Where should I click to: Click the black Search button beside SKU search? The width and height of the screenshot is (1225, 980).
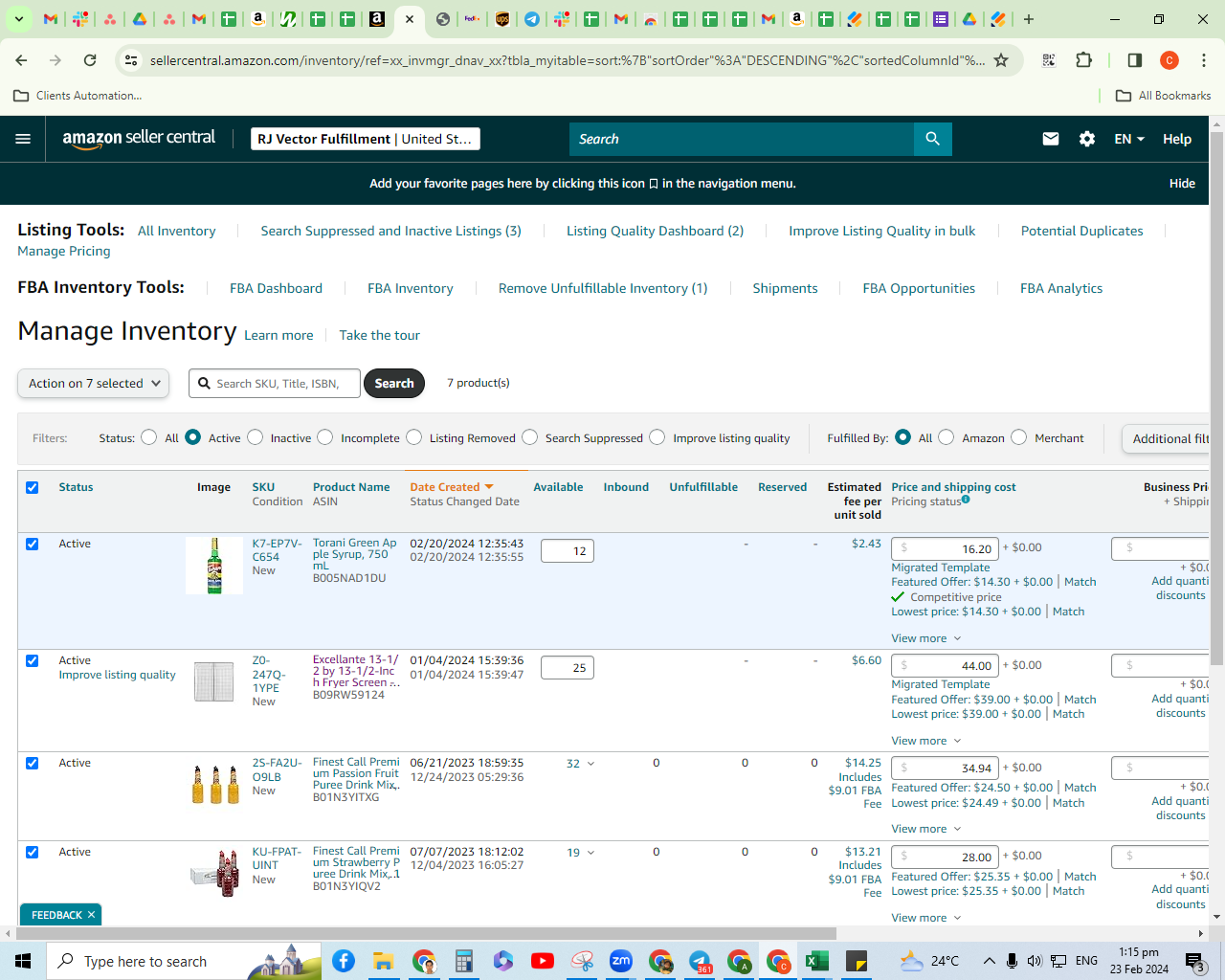(x=394, y=384)
